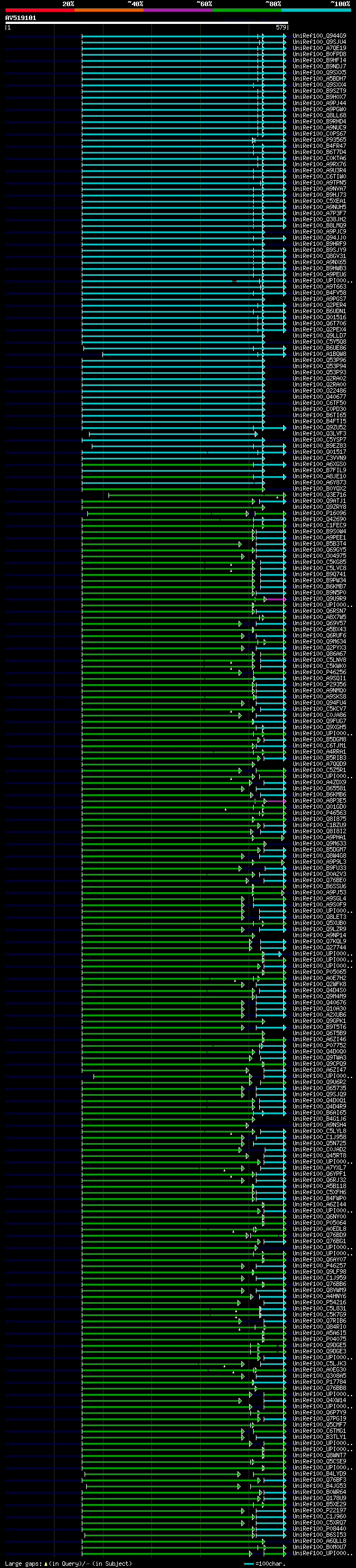Select label UniRef100_P93565

pyautogui.click(x=319, y=140)
